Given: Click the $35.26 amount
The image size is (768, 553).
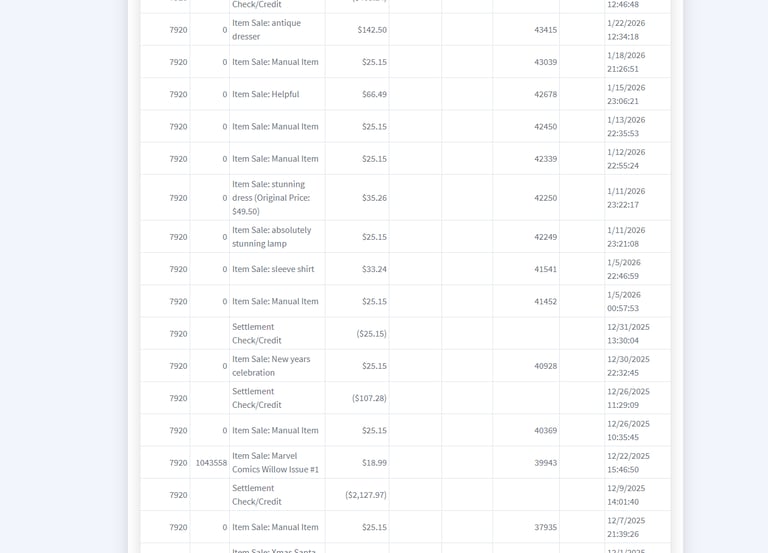Looking at the screenshot, I should point(374,198).
